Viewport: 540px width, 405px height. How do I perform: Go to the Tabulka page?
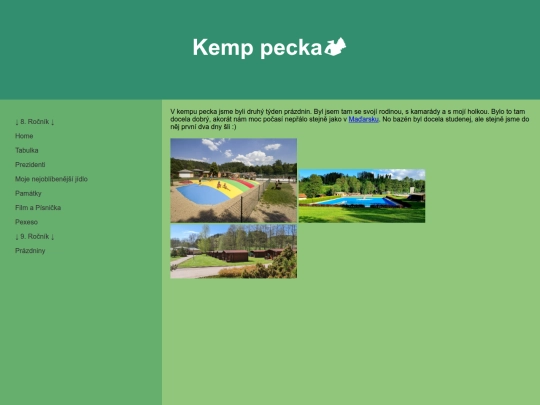pos(27,150)
